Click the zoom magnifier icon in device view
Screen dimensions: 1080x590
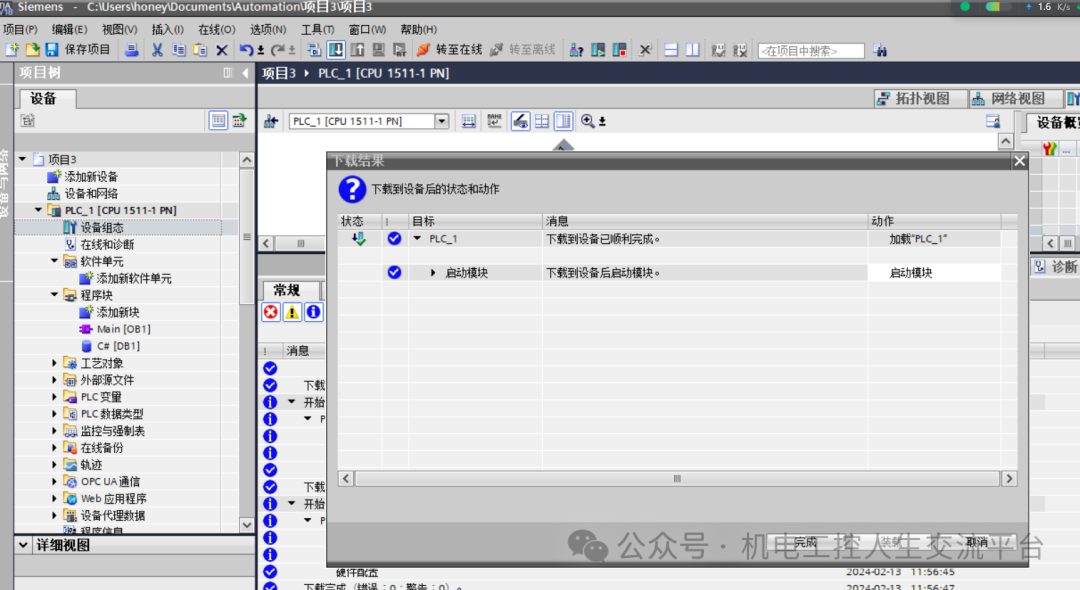(588, 121)
